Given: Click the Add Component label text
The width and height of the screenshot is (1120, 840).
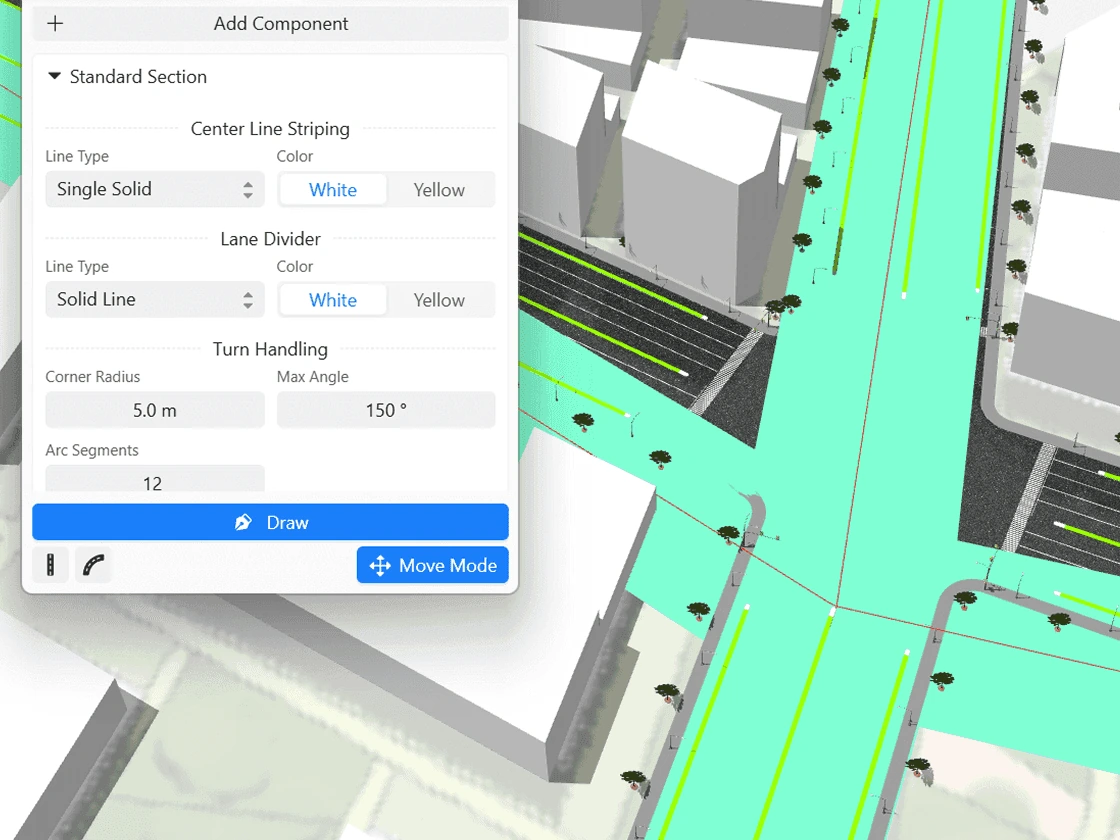Looking at the screenshot, I should coord(281,24).
